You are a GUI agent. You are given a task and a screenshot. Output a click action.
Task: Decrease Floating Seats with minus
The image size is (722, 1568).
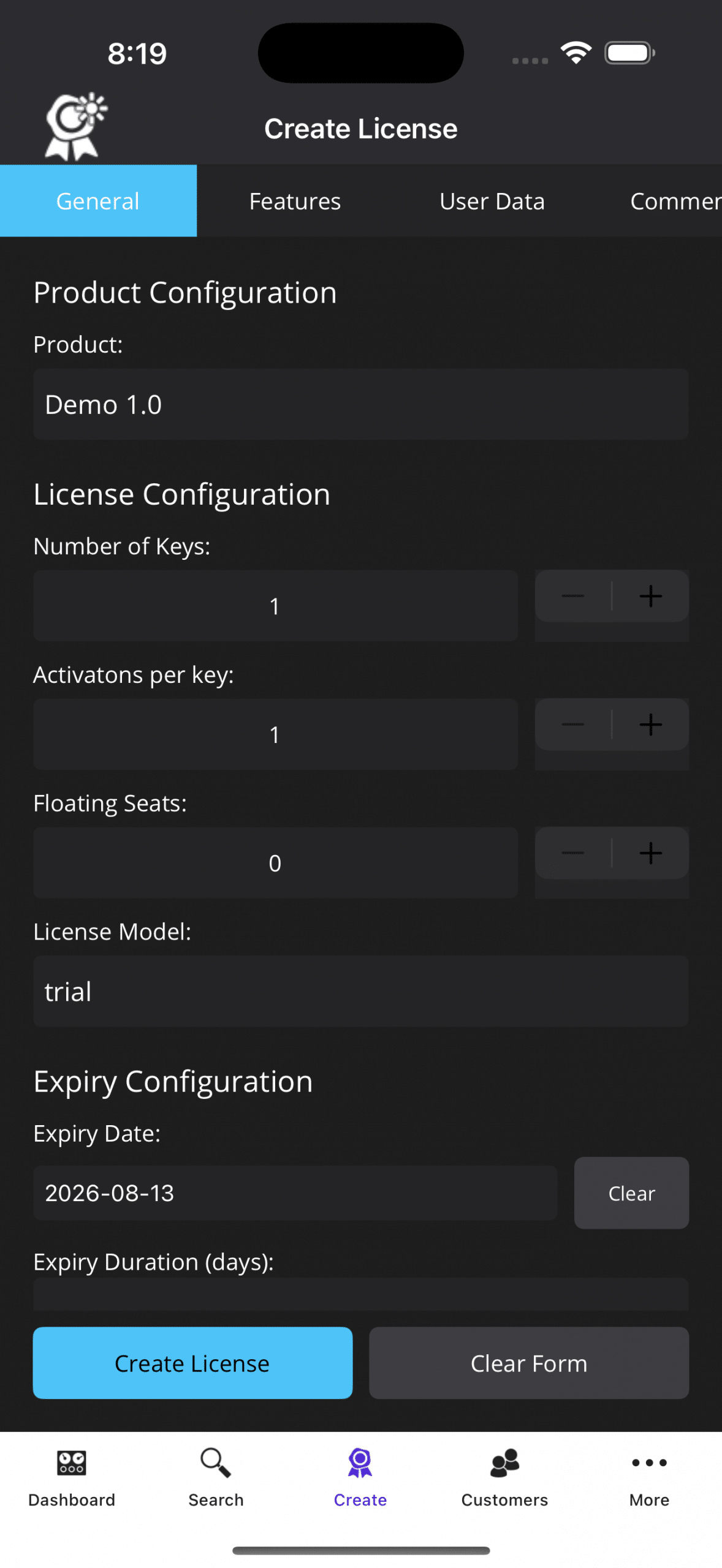click(x=573, y=853)
